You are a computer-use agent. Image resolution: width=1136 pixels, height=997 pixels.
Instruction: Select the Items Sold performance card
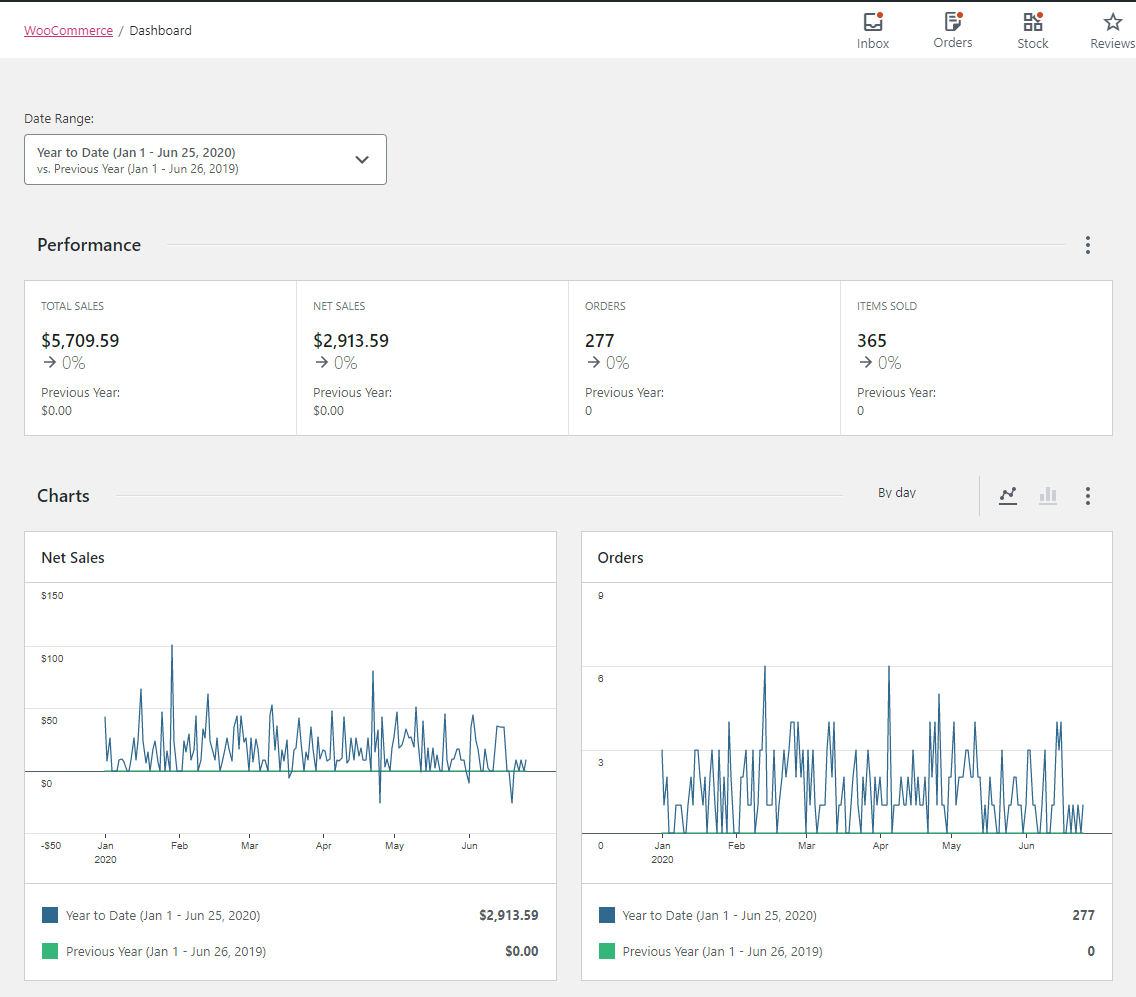pos(976,357)
